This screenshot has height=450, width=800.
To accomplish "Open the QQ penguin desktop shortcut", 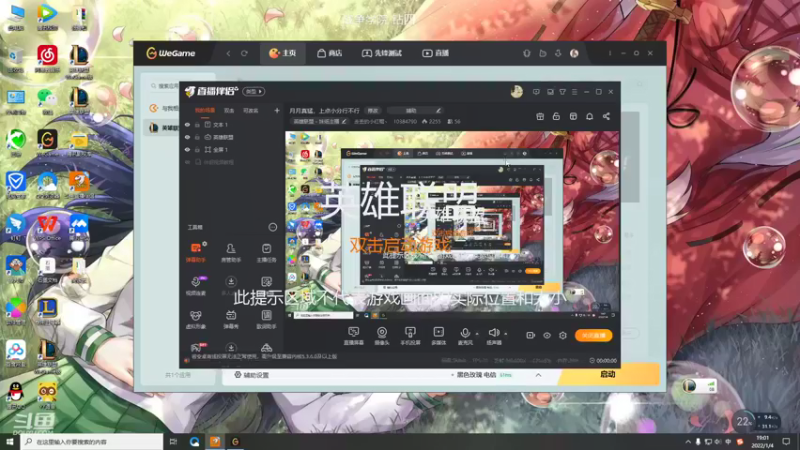I will (x=16, y=395).
